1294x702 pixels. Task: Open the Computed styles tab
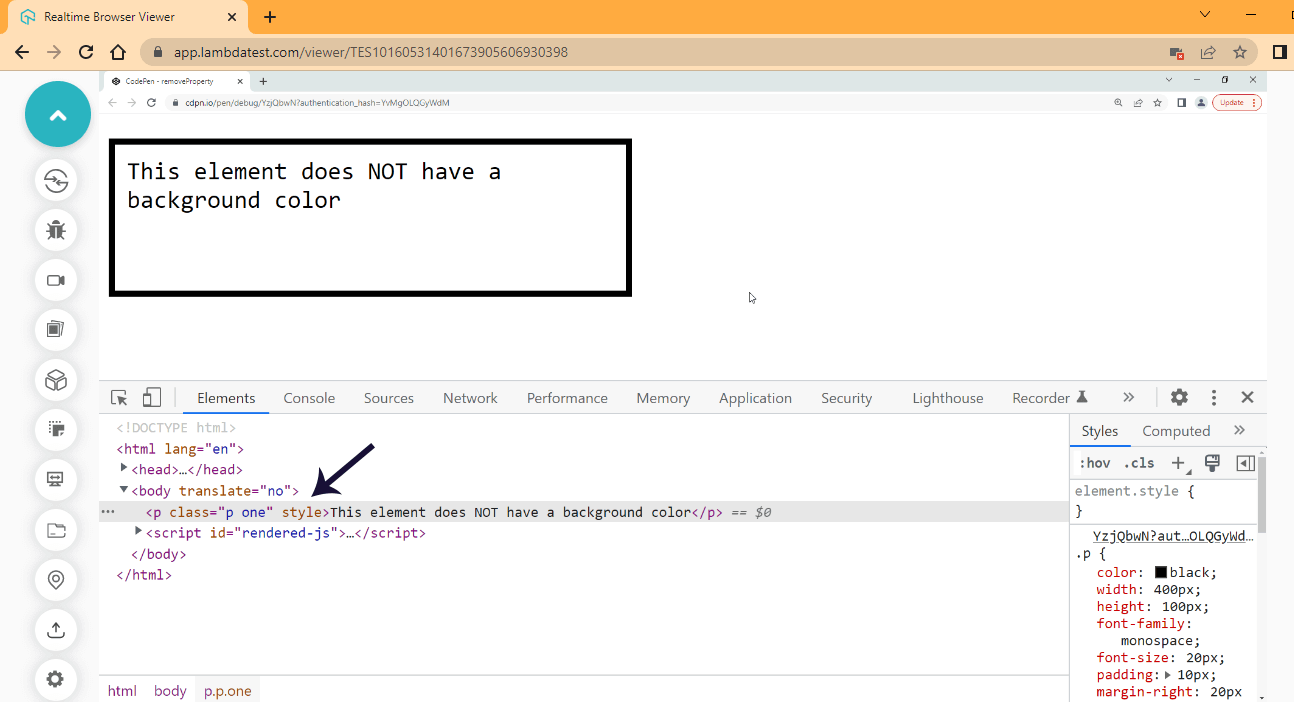pyautogui.click(x=1176, y=430)
